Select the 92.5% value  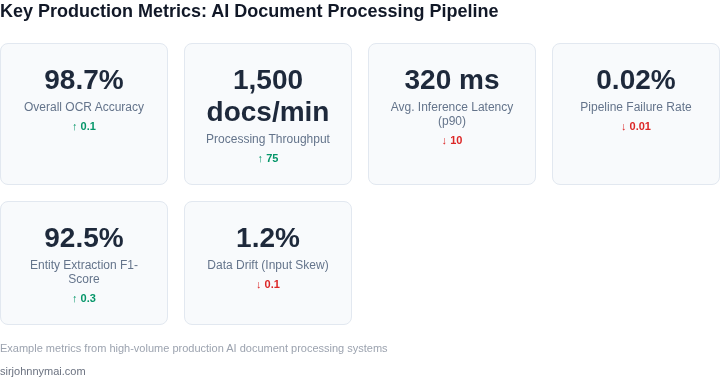(84, 237)
